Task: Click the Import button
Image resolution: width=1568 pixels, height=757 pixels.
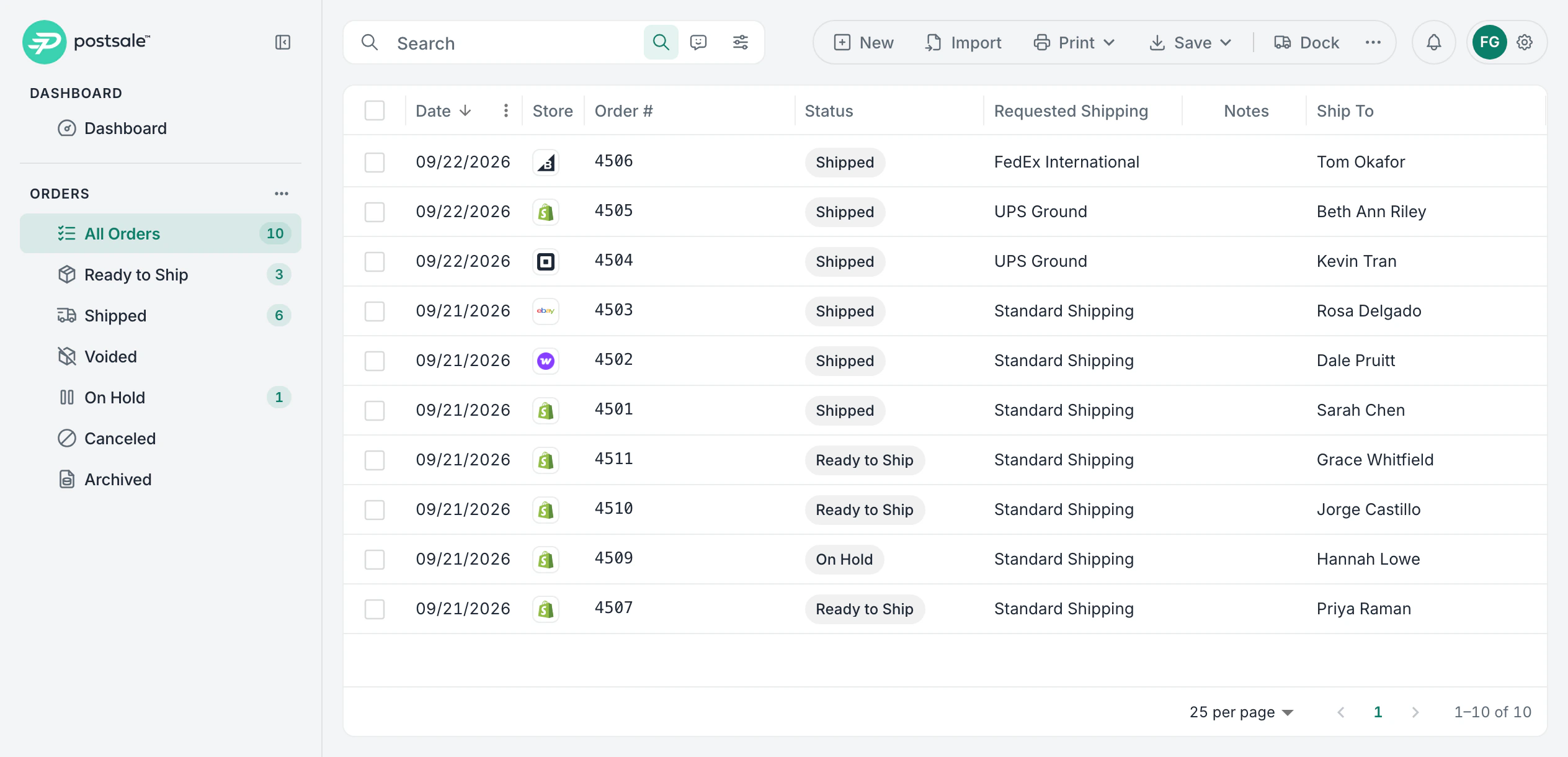Action: point(963,42)
